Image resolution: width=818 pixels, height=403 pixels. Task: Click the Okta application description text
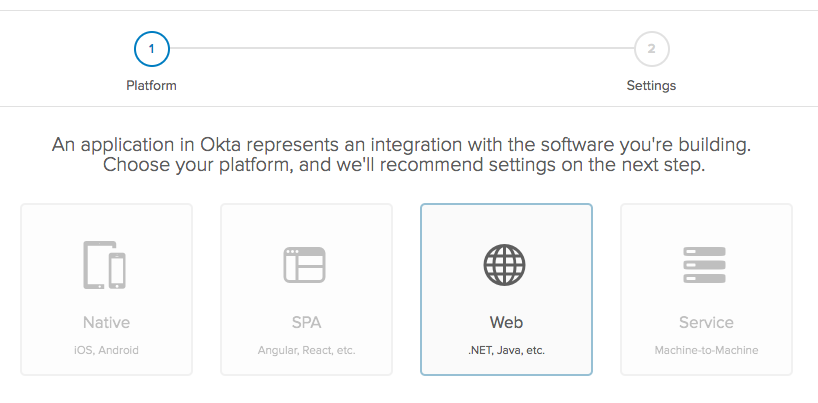click(401, 145)
